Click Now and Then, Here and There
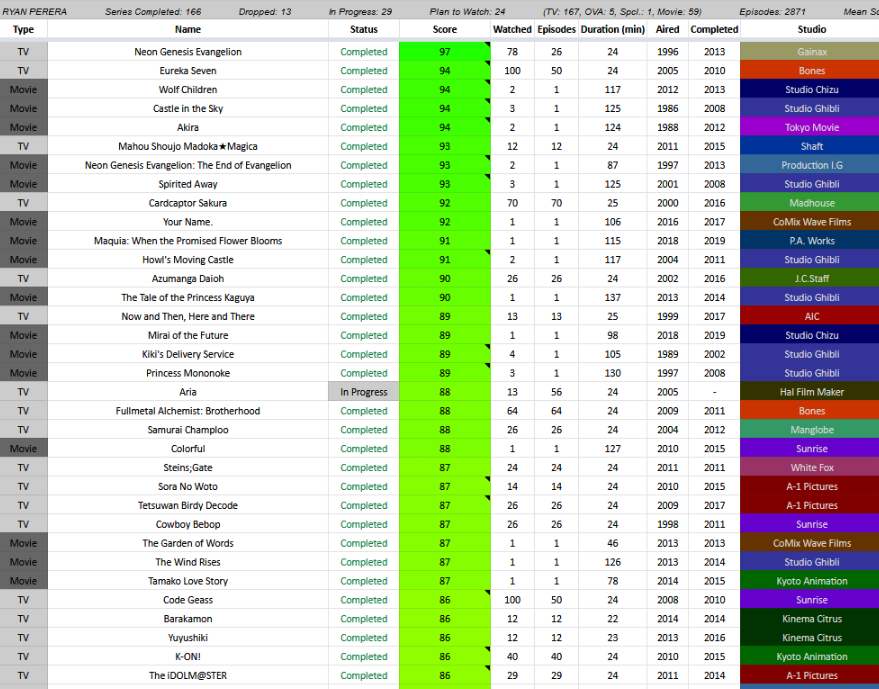The width and height of the screenshot is (879, 689). coord(188,317)
